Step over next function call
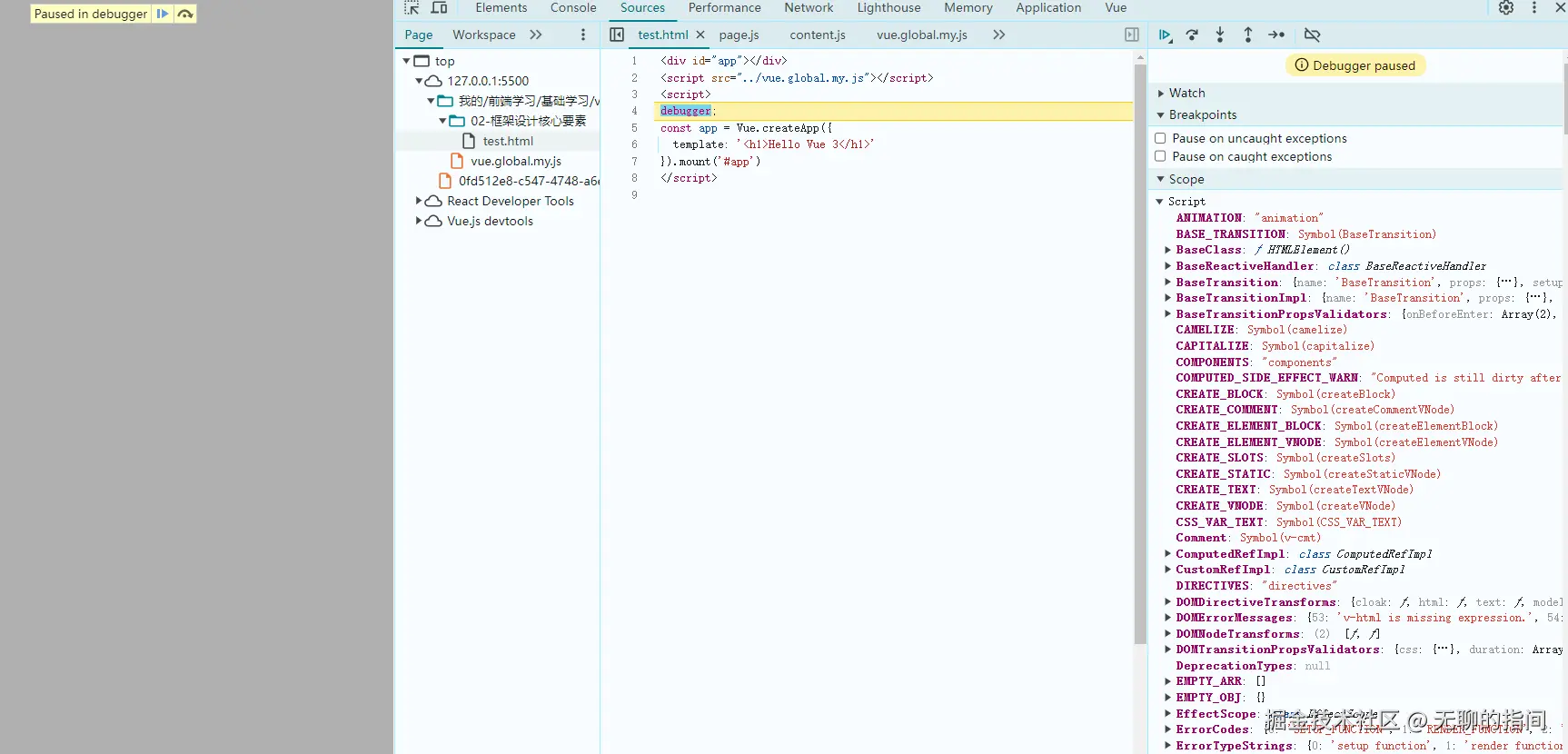Viewport: 1568px width, 754px height. pos(1192,35)
